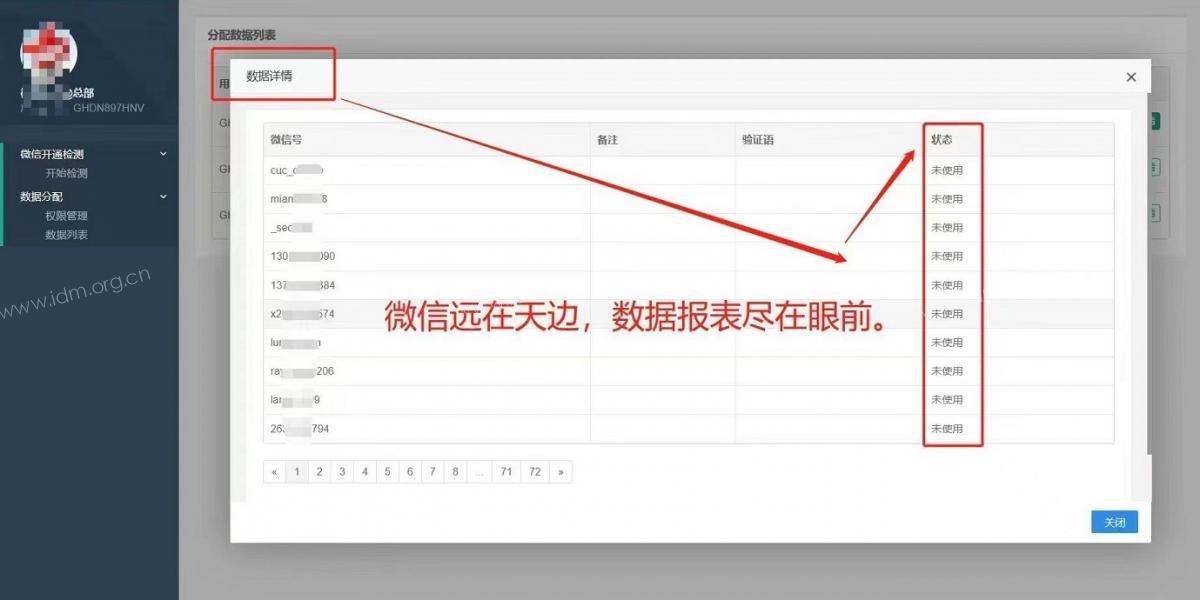Click the 备注 column header
This screenshot has width=1200, height=600.
coord(607,140)
